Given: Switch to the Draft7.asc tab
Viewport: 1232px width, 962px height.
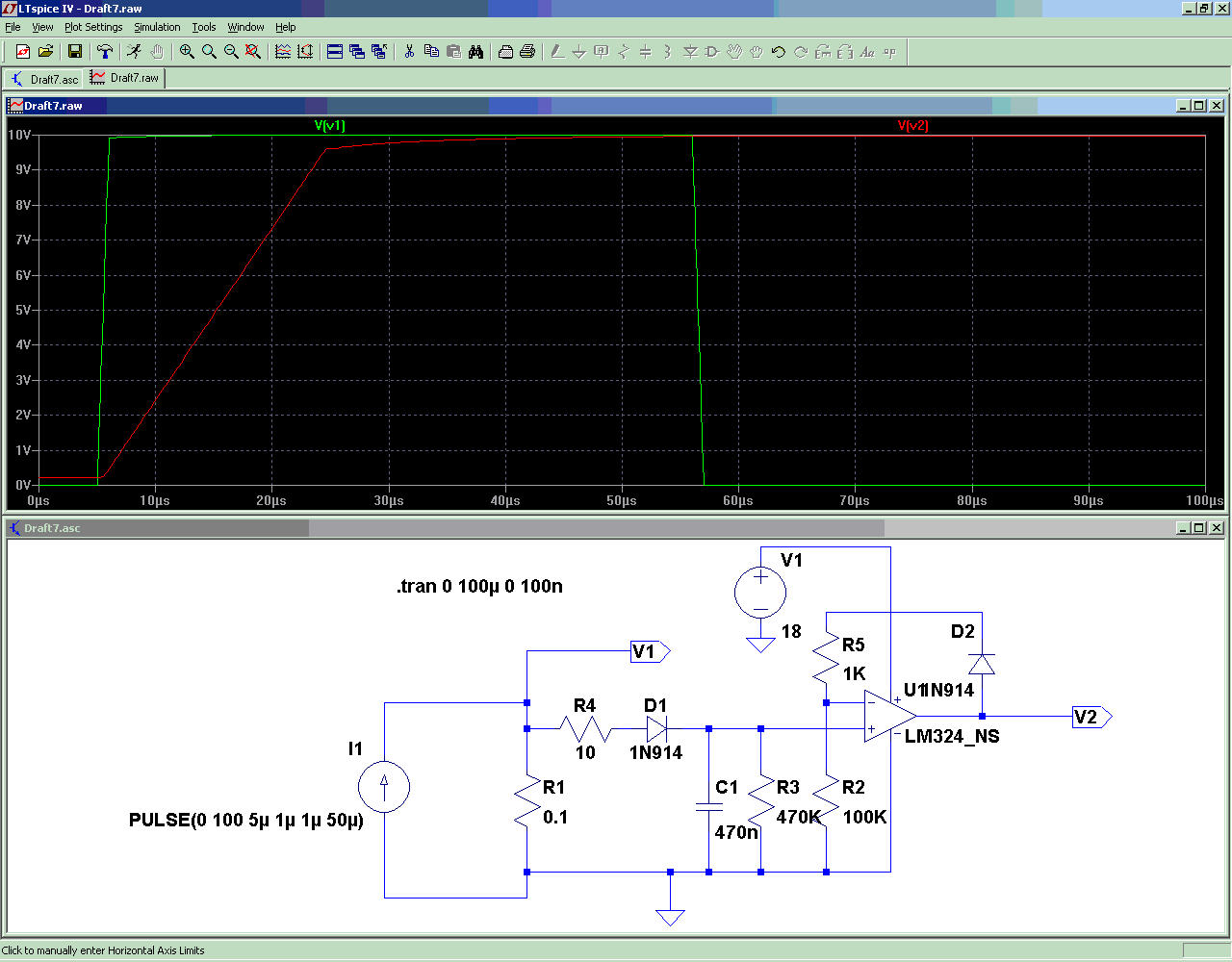Looking at the screenshot, I should point(45,79).
